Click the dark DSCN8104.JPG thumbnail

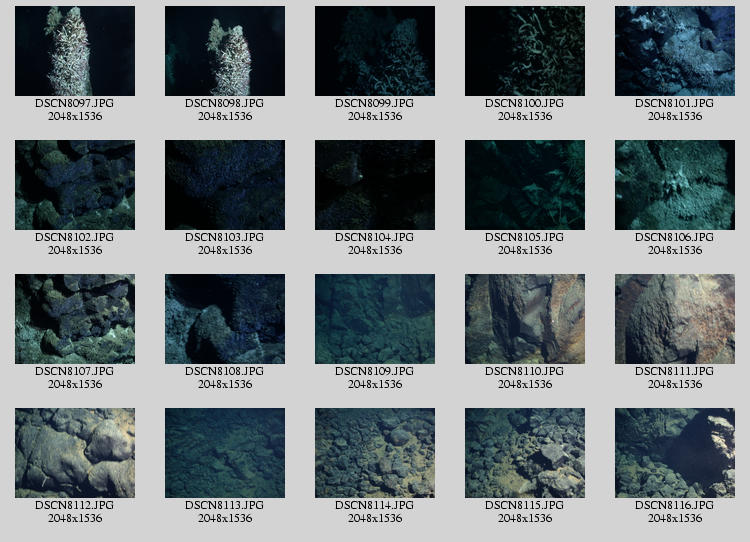click(x=375, y=185)
